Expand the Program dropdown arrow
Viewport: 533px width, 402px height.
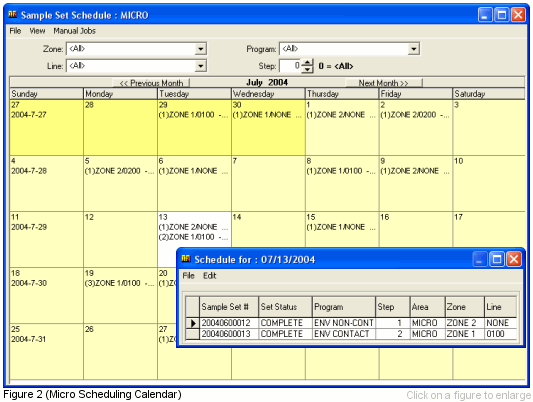[x=413, y=49]
